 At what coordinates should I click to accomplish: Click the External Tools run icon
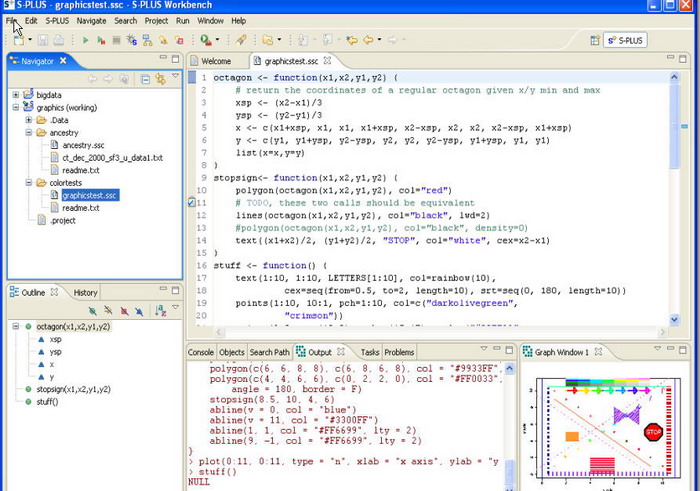tap(206, 40)
